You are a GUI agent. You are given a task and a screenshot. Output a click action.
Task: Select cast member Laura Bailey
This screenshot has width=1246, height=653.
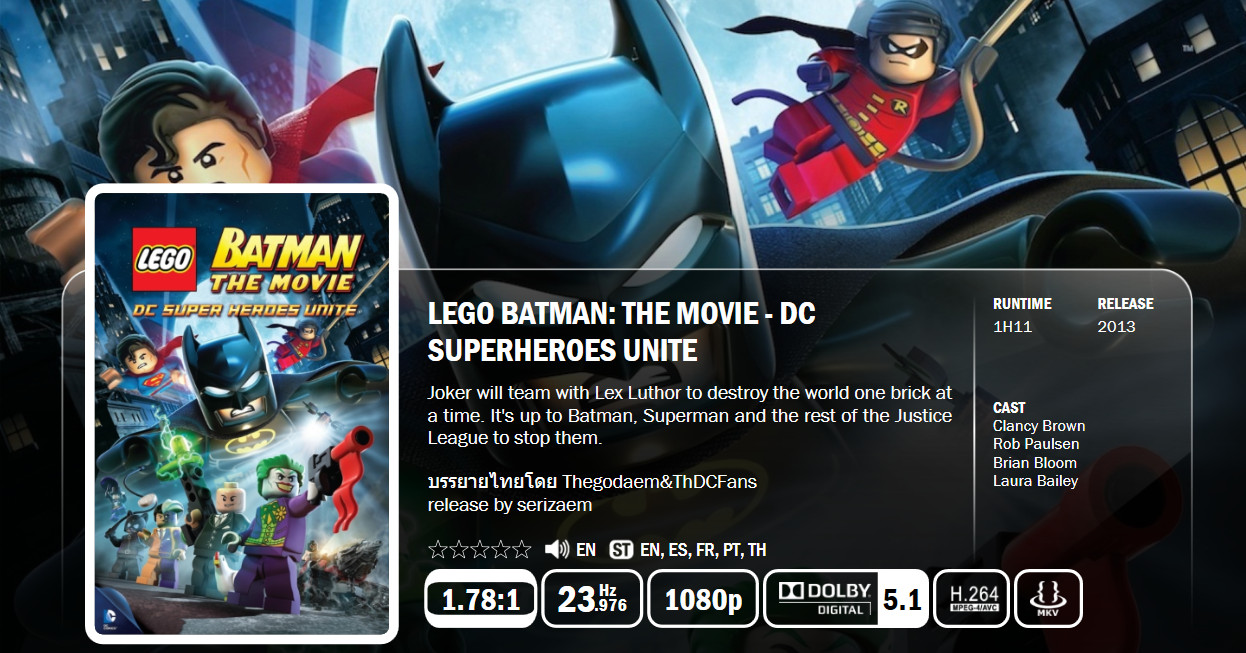(1035, 481)
